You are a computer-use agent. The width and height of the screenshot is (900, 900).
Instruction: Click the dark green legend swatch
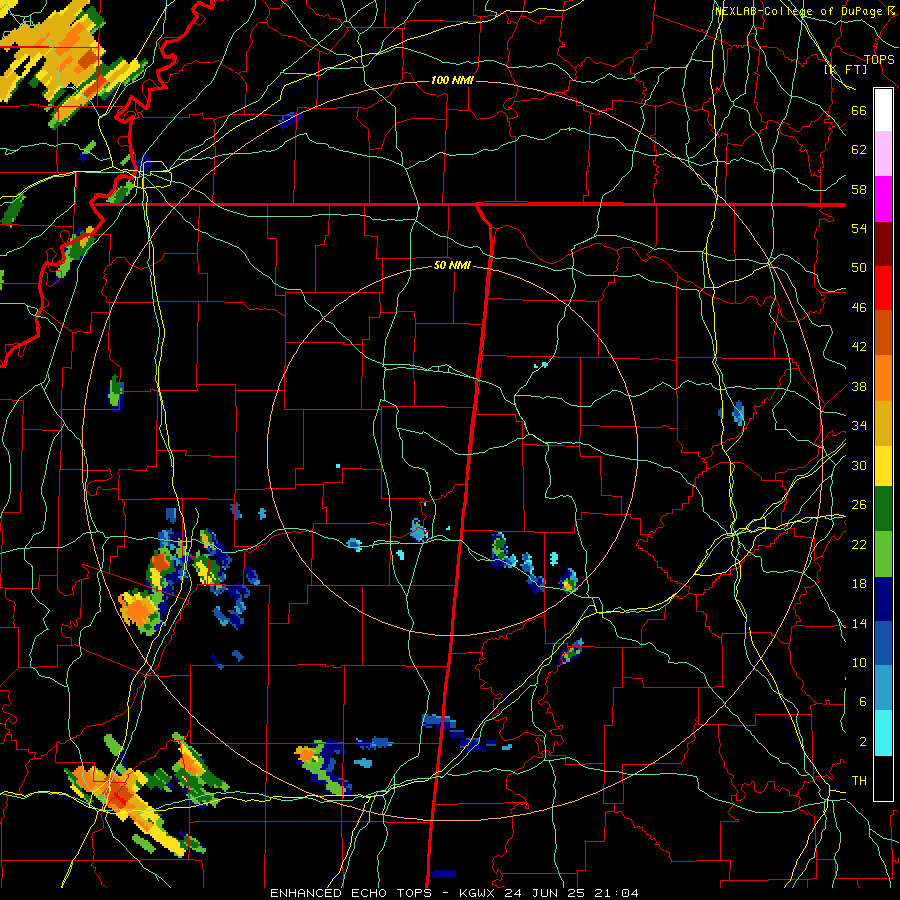(x=883, y=509)
